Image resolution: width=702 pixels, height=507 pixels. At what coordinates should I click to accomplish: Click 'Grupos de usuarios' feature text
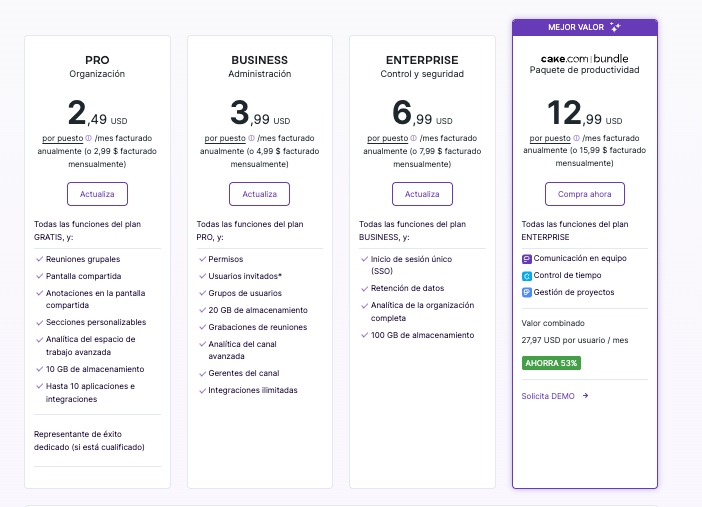pyautogui.click(x=245, y=293)
